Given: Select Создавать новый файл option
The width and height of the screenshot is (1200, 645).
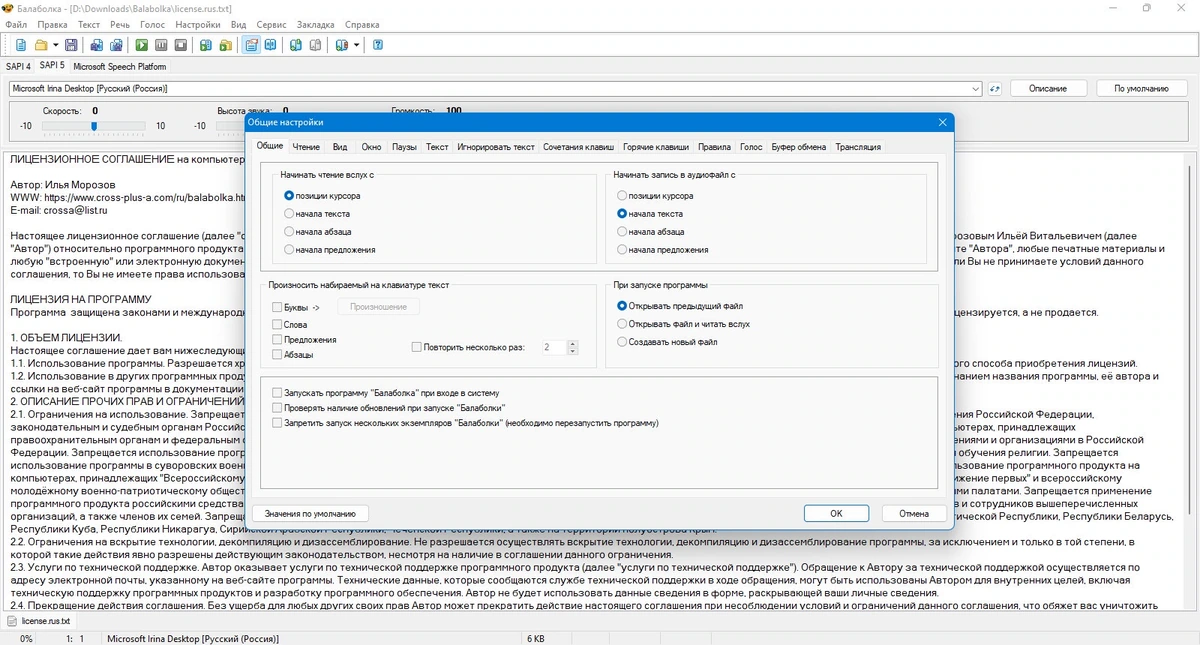Looking at the screenshot, I should pos(623,342).
